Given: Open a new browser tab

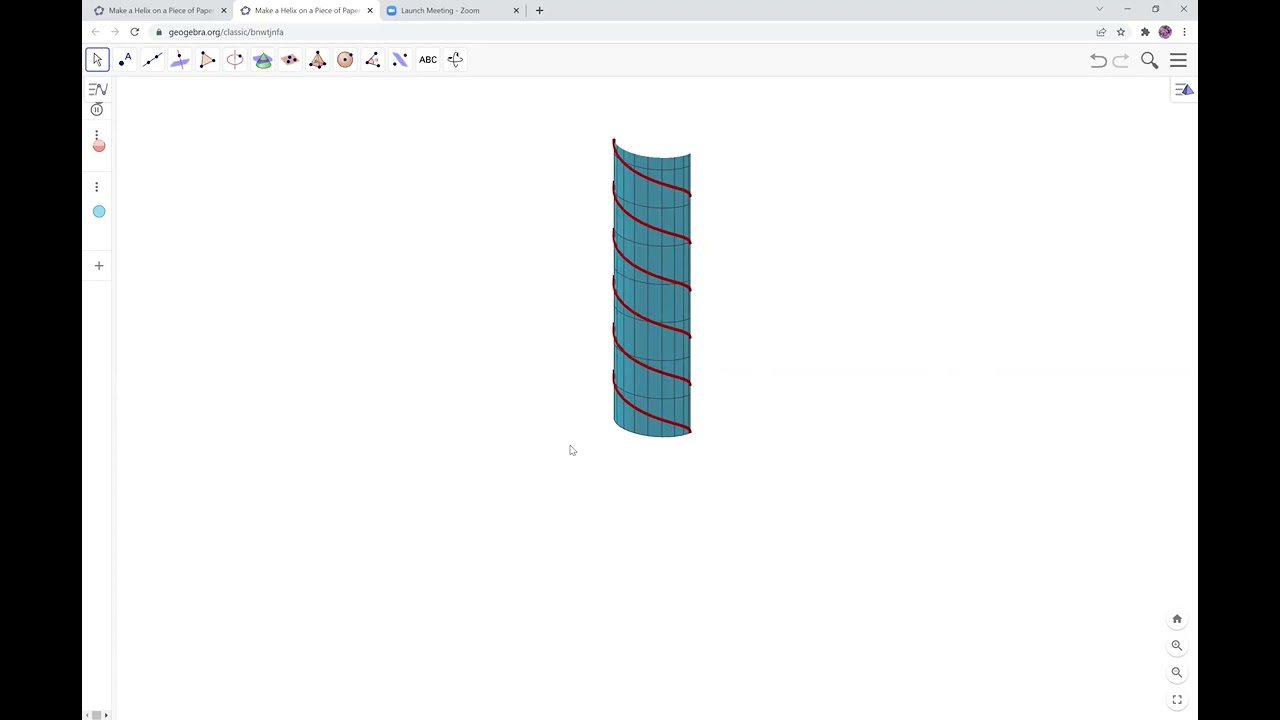Looking at the screenshot, I should pos(539,10).
